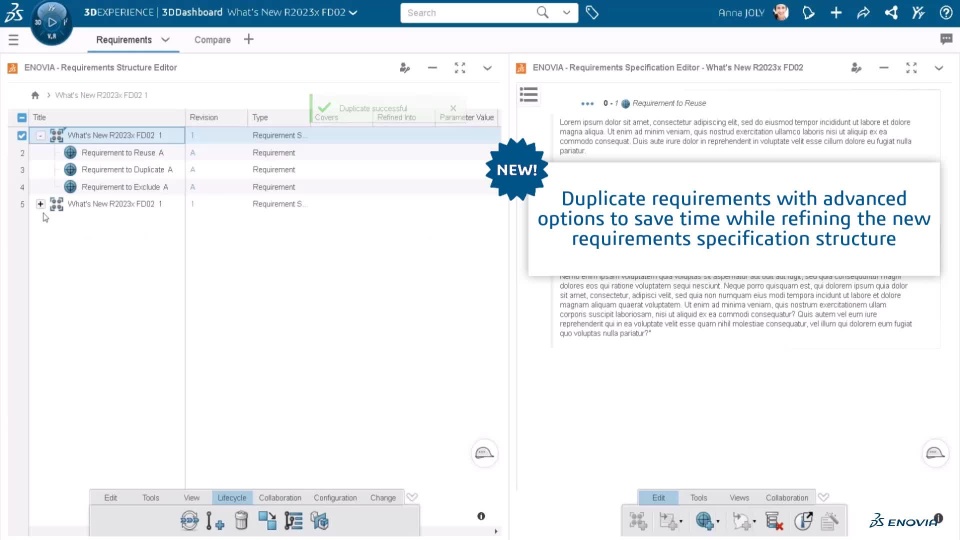960x540 pixels.
Task: Open the Edit tab in Structure Editor toolbar
Action: click(x=110, y=498)
